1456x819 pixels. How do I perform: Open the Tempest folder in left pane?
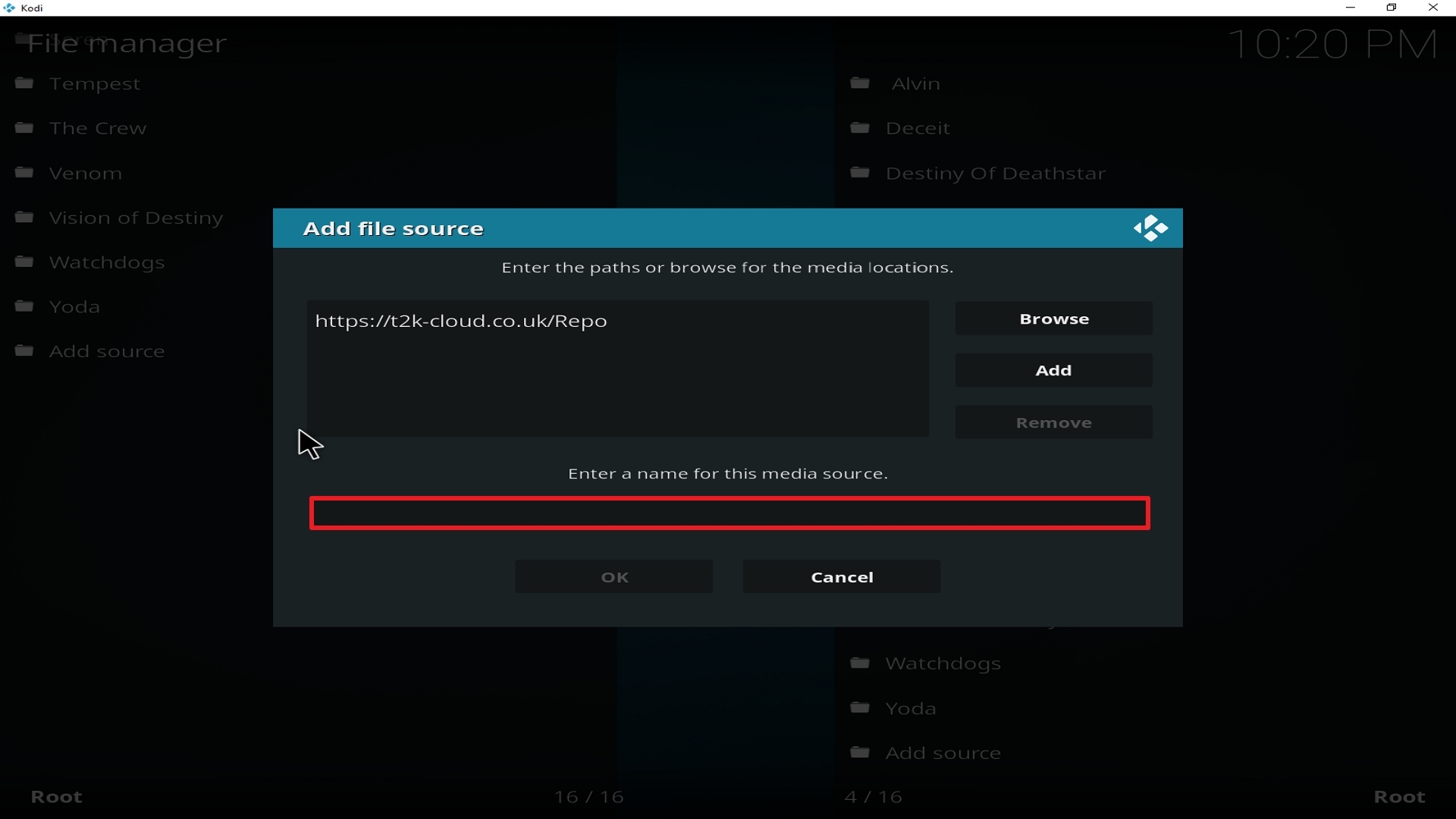pyautogui.click(x=95, y=83)
